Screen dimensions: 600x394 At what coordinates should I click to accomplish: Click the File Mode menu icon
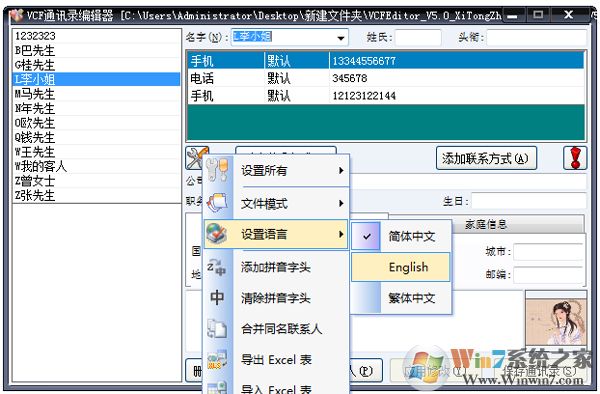click(x=217, y=203)
